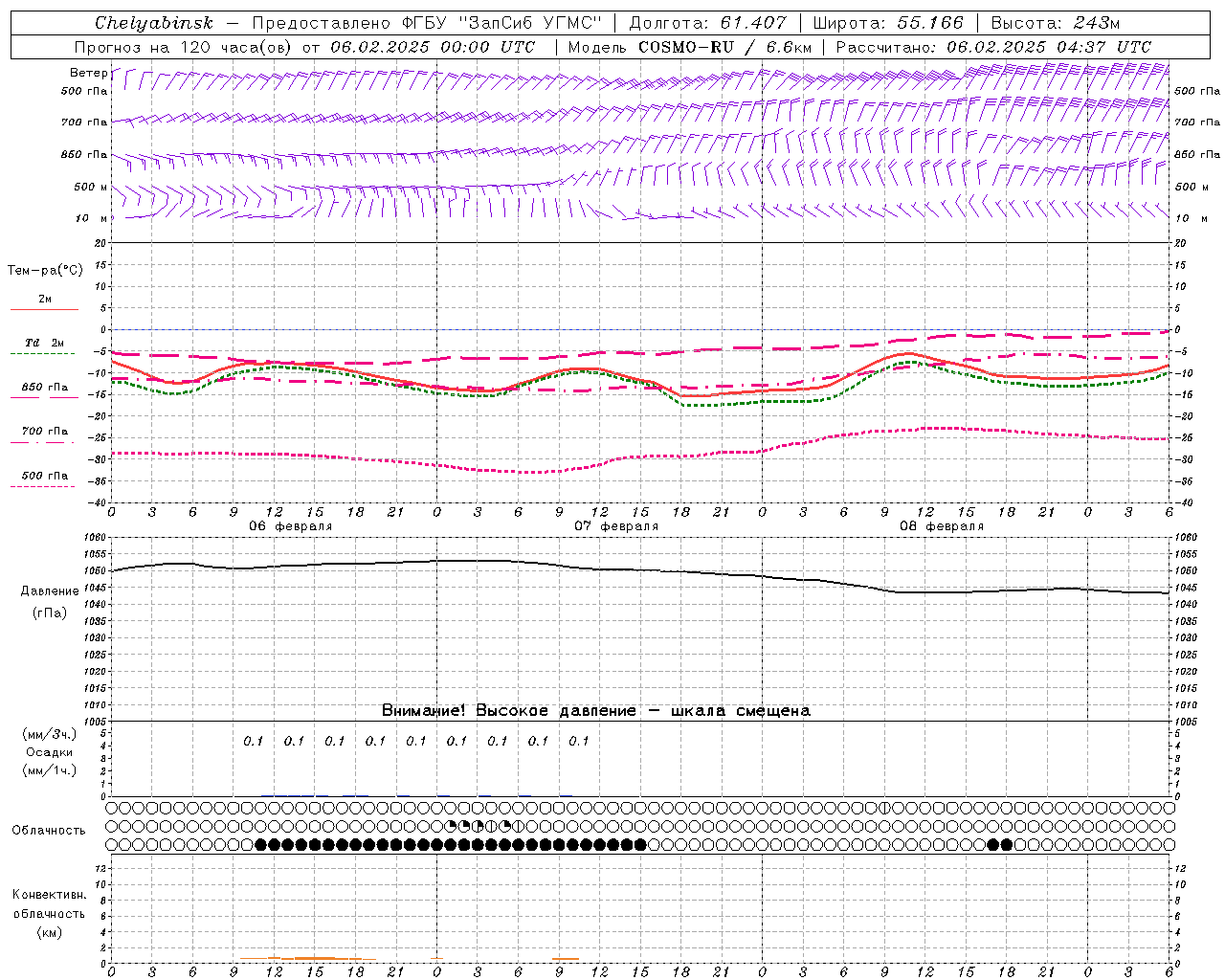The width and height of the screenshot is (1225, 980).
Task: Click the red line sample under the '2м' legend
Action: pyautogui.click(x=44, y=309)
